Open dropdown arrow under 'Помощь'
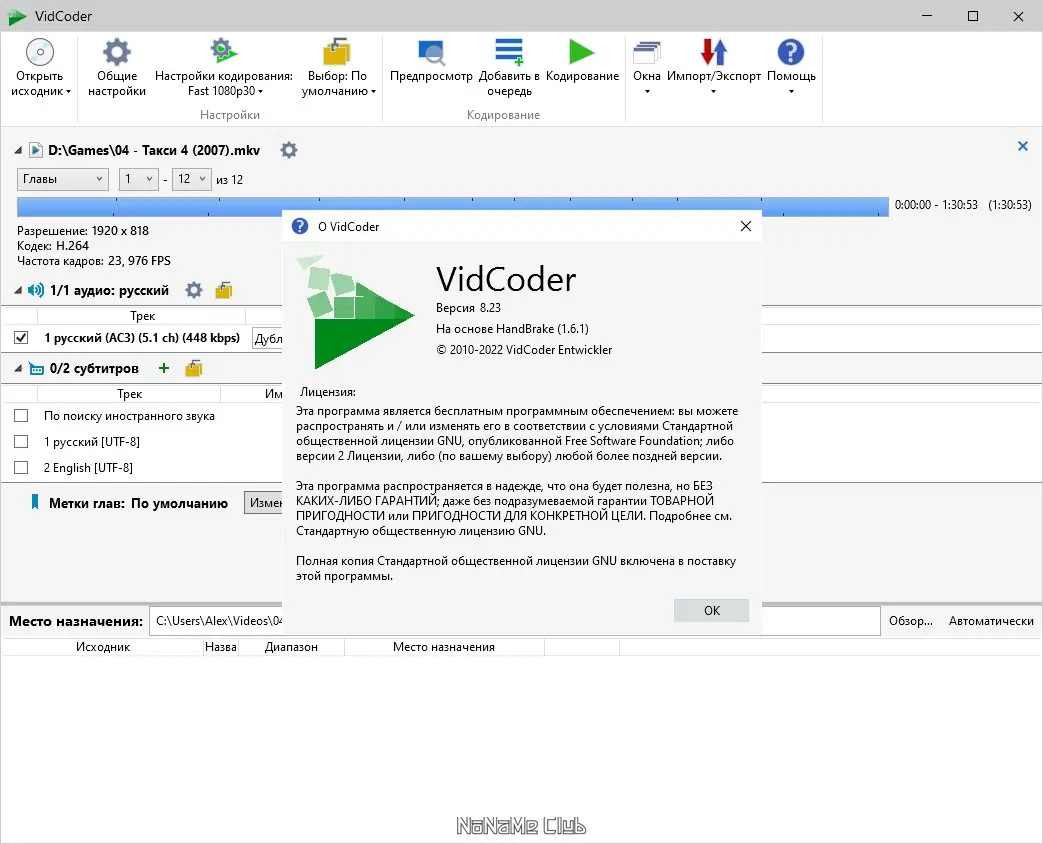This screenshot has width=1043, height=844. pyautogui.click(x=791, y=92)
